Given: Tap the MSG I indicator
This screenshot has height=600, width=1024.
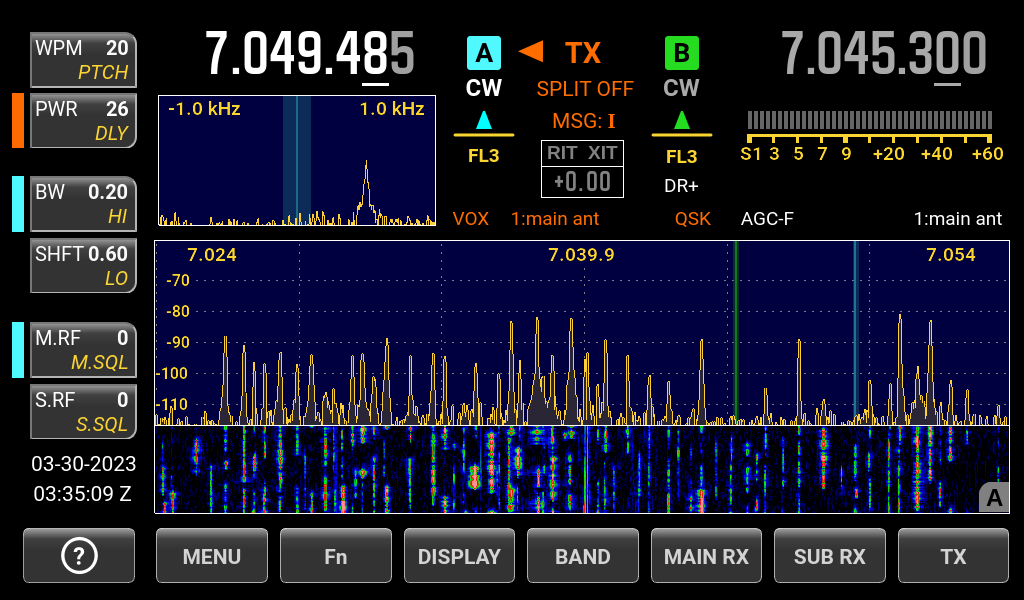Looking at the screenshot, I should tap(583, 121).
